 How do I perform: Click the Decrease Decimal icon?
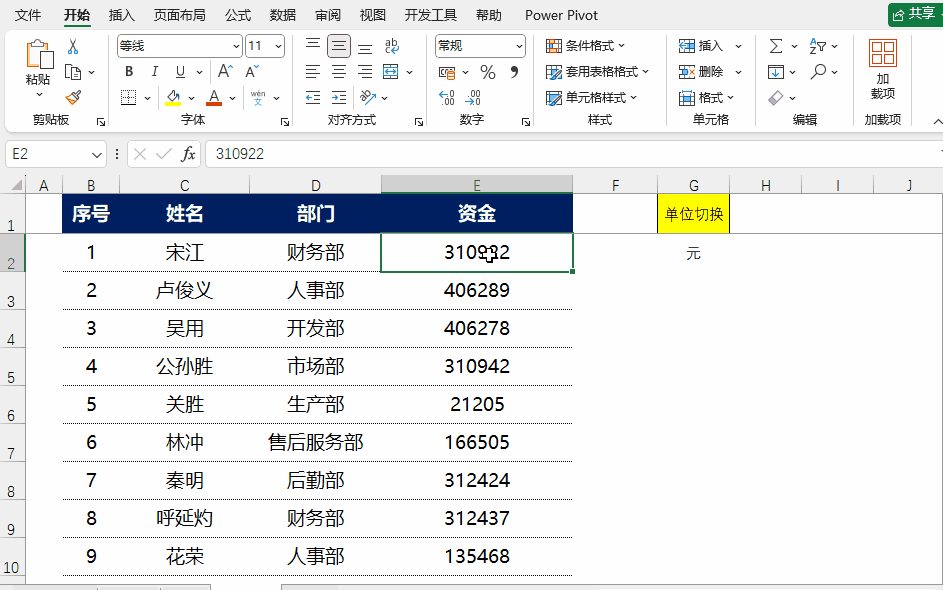click(473, 97)
